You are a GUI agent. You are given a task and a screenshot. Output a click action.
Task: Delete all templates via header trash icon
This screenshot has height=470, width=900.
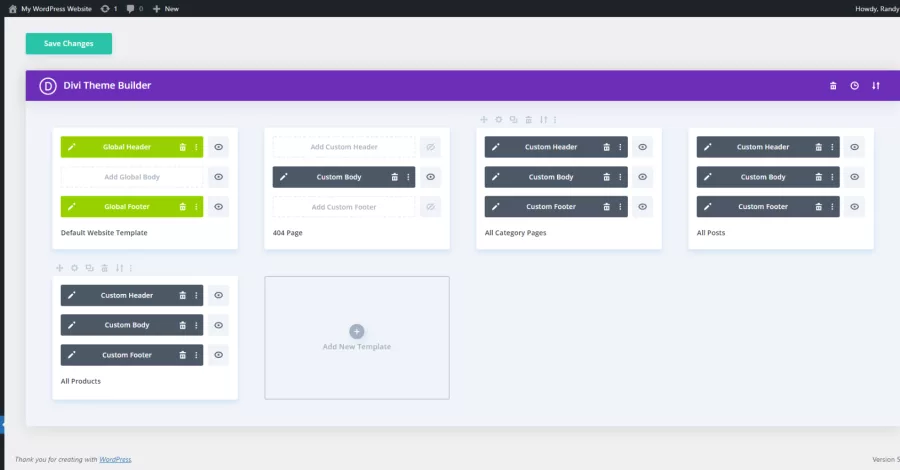[x=833, y=86]
